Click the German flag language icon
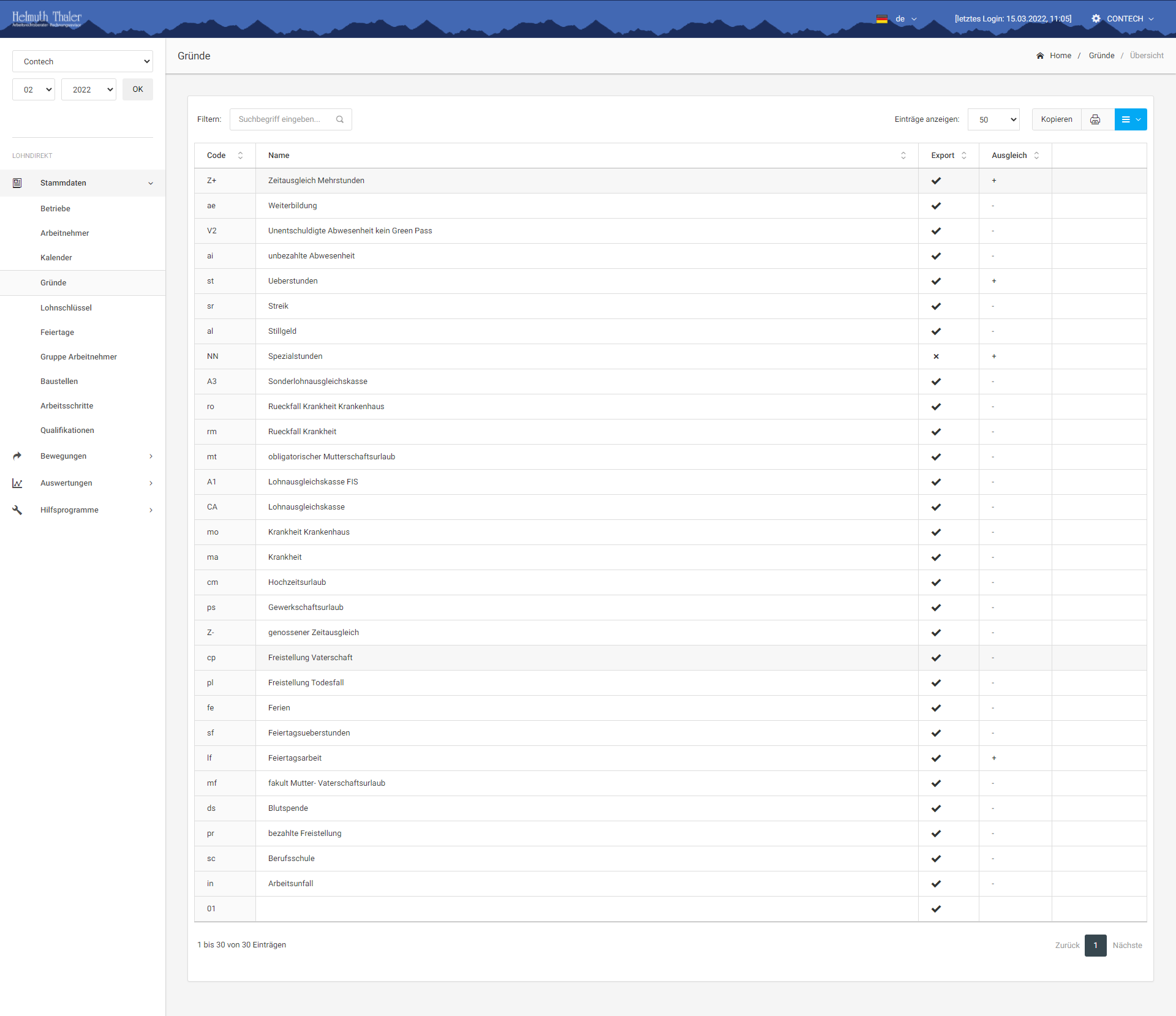This screenshot has width=1176, height=1016. tap(882, 19)
